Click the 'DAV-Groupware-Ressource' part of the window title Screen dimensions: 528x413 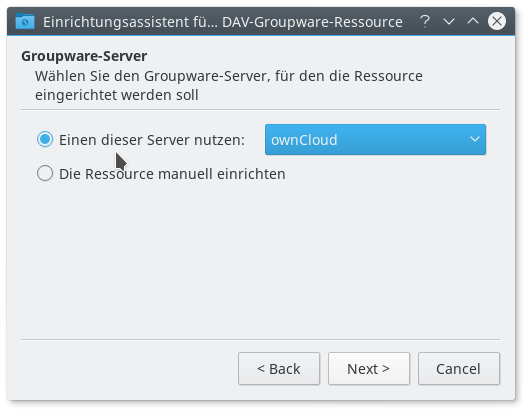click(312, 22)
